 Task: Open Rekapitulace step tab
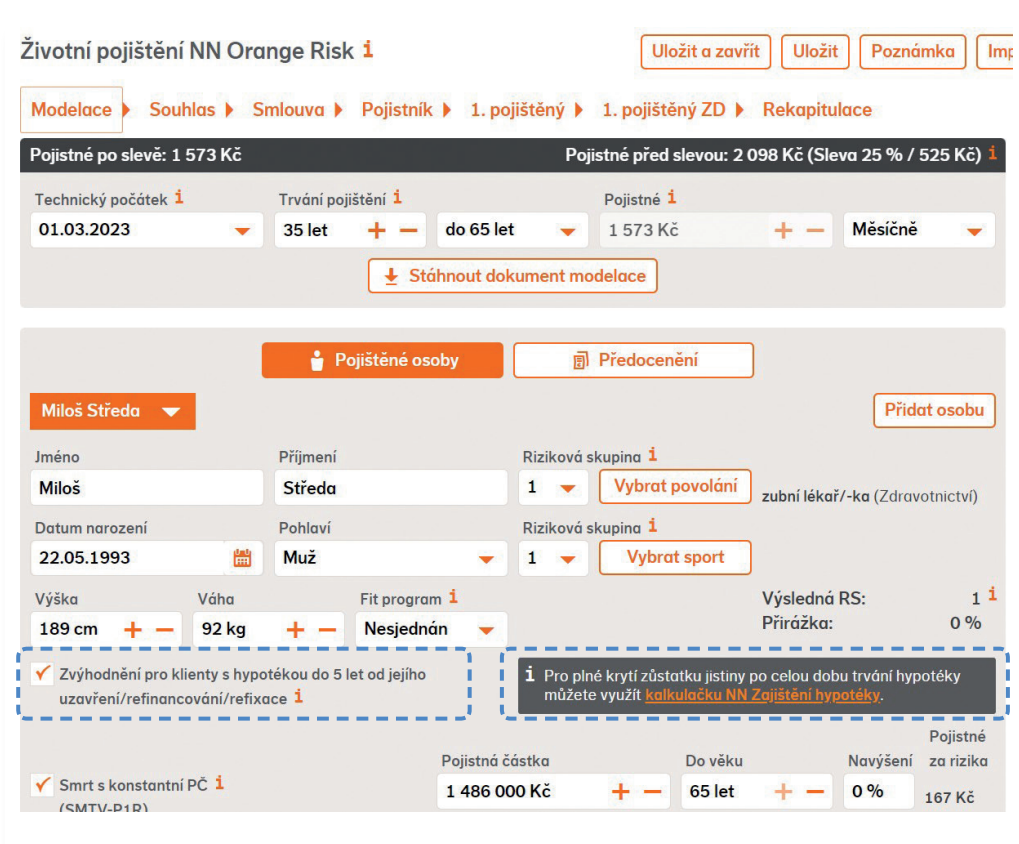[817, 110]
